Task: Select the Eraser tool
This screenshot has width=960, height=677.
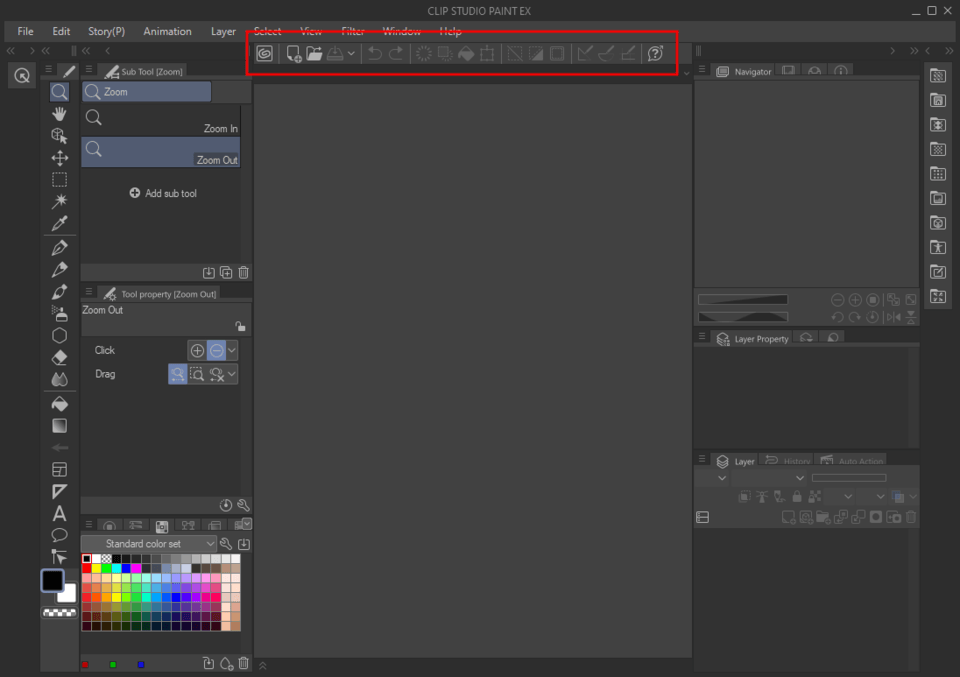Action: tap(59, 357)
